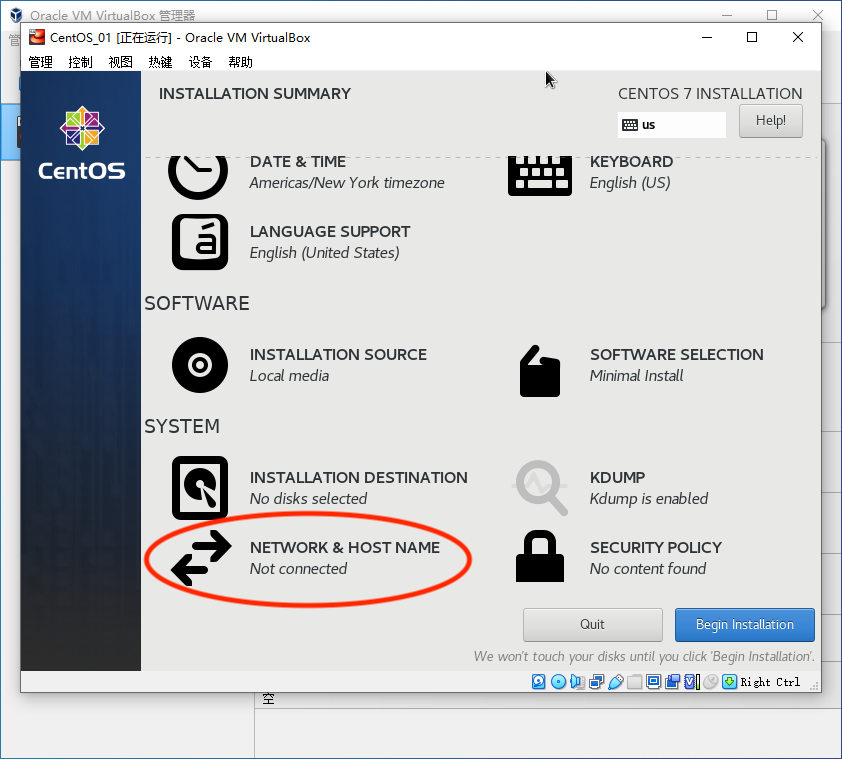This screenshot has width=842, height=759.
Task: Click the Help! button
Action: 771,121
